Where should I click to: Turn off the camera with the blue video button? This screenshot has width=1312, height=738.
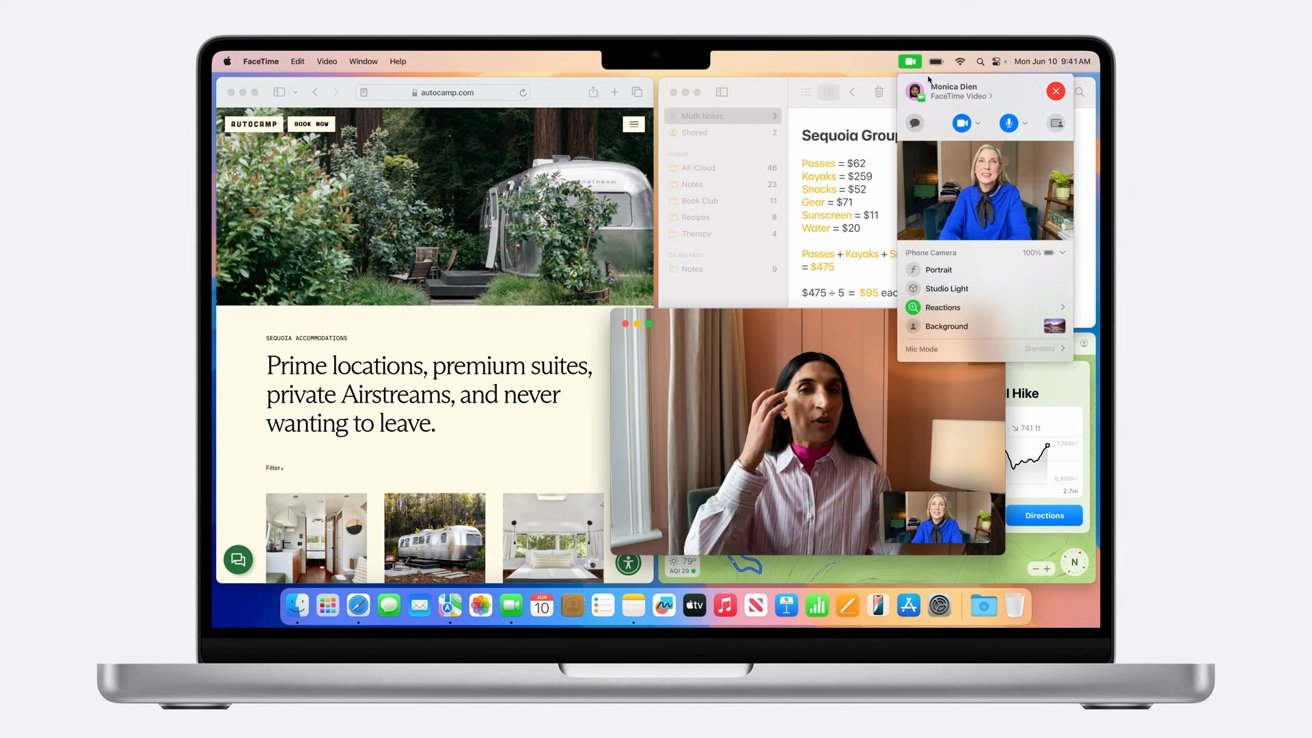pos(961,123)
